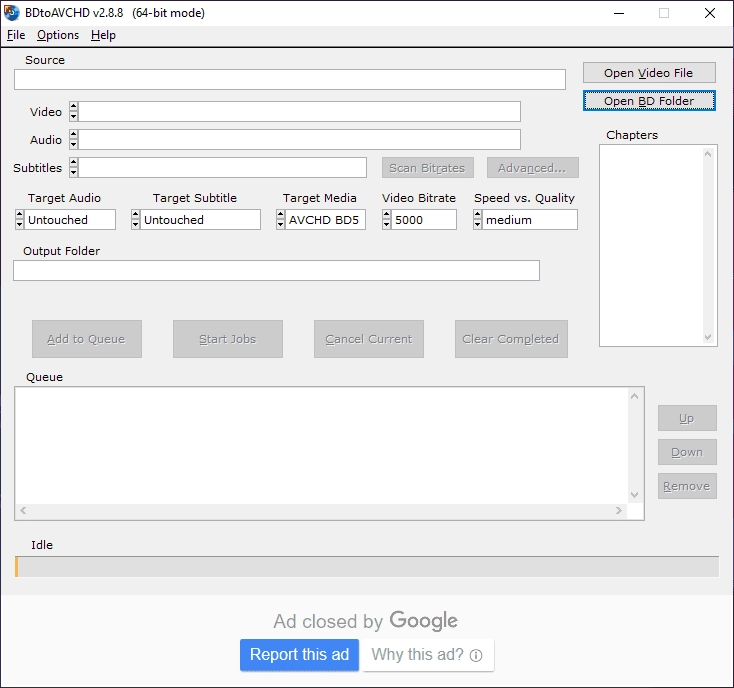Step down the Target Media spinner
This screenshot has width=734, height=688.
pyautogui.click(x=280, y=225)
